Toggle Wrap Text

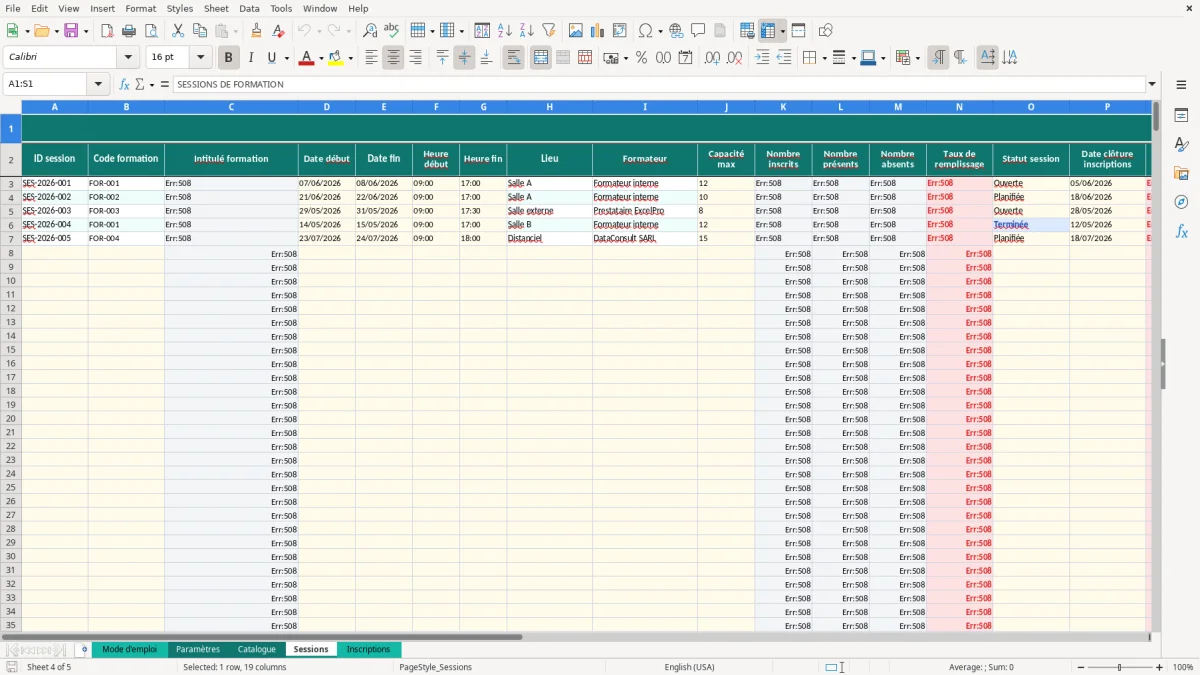pyautogui.click(x=514, y=58)
